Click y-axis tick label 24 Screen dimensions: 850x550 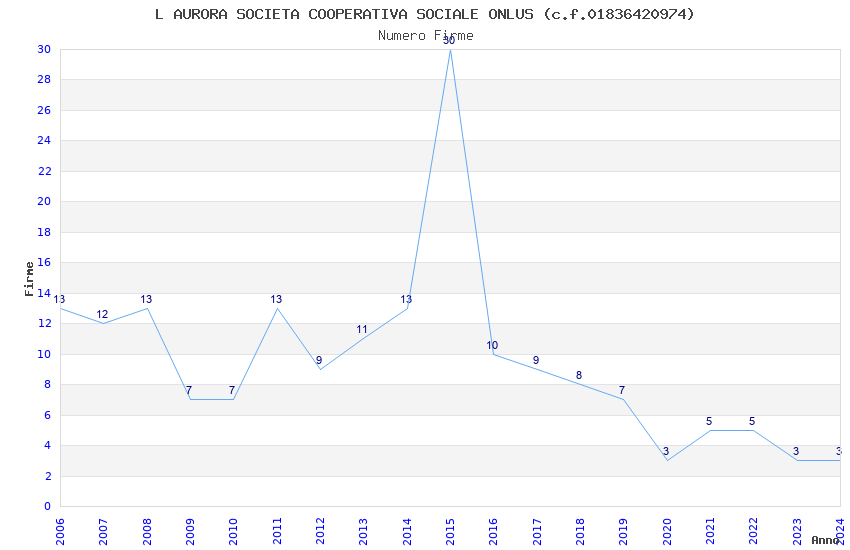tap(44, 140)
